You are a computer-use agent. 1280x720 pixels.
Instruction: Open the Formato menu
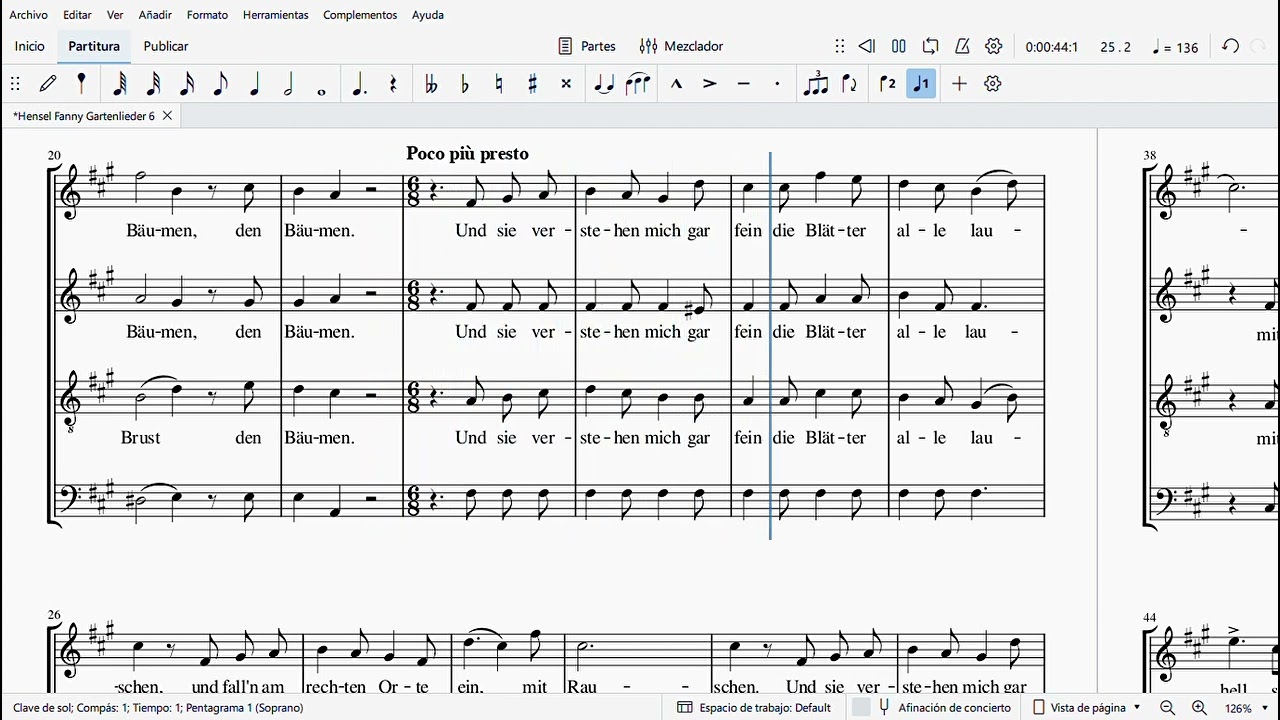pyautogui.click(x=207, y=15)
